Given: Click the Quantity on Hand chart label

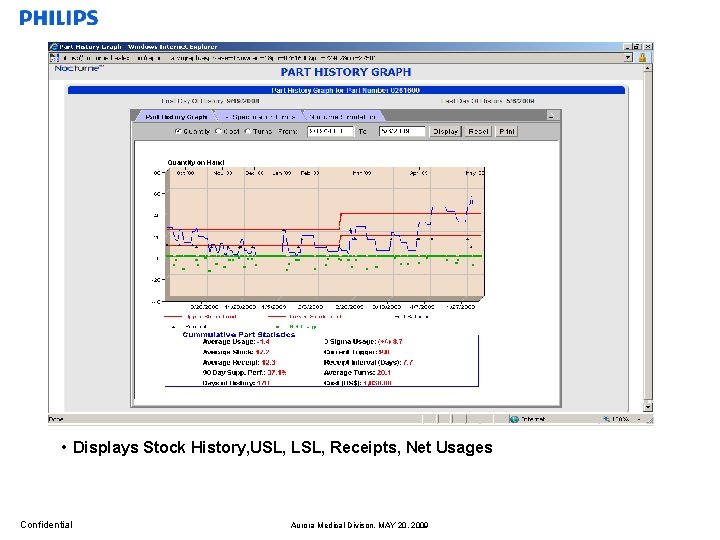Looking at the screenshot, I should point(196,162).
